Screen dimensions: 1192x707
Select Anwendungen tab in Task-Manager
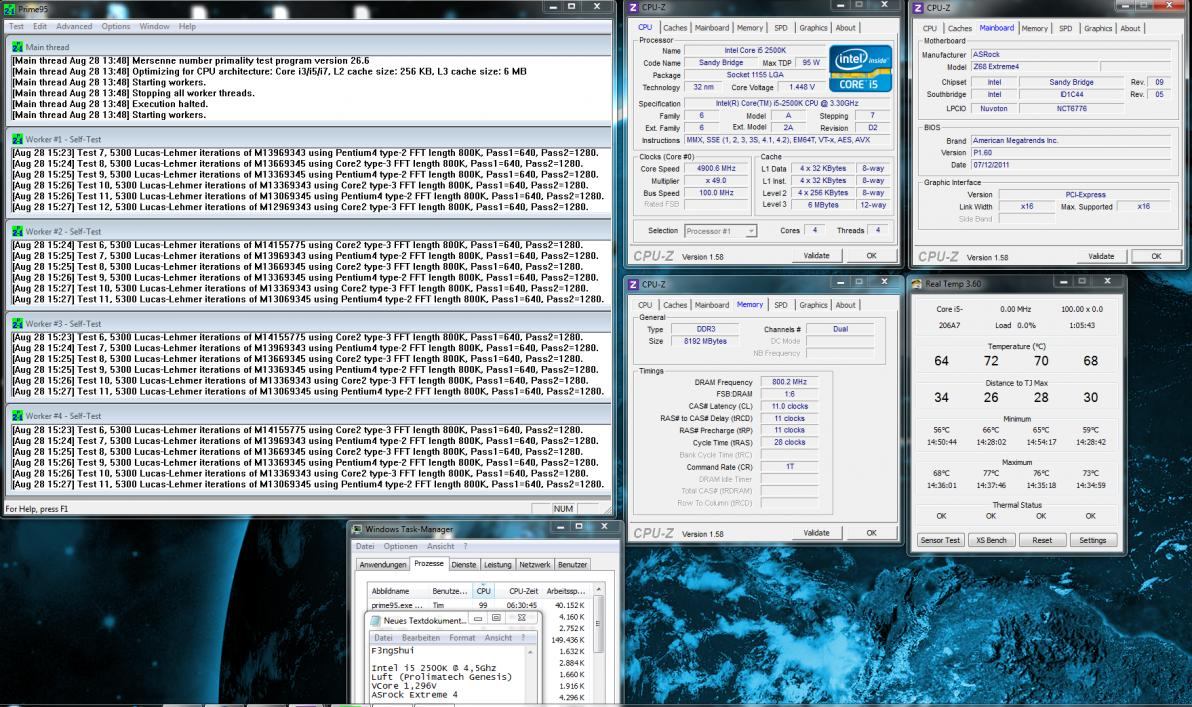(382, 565)
